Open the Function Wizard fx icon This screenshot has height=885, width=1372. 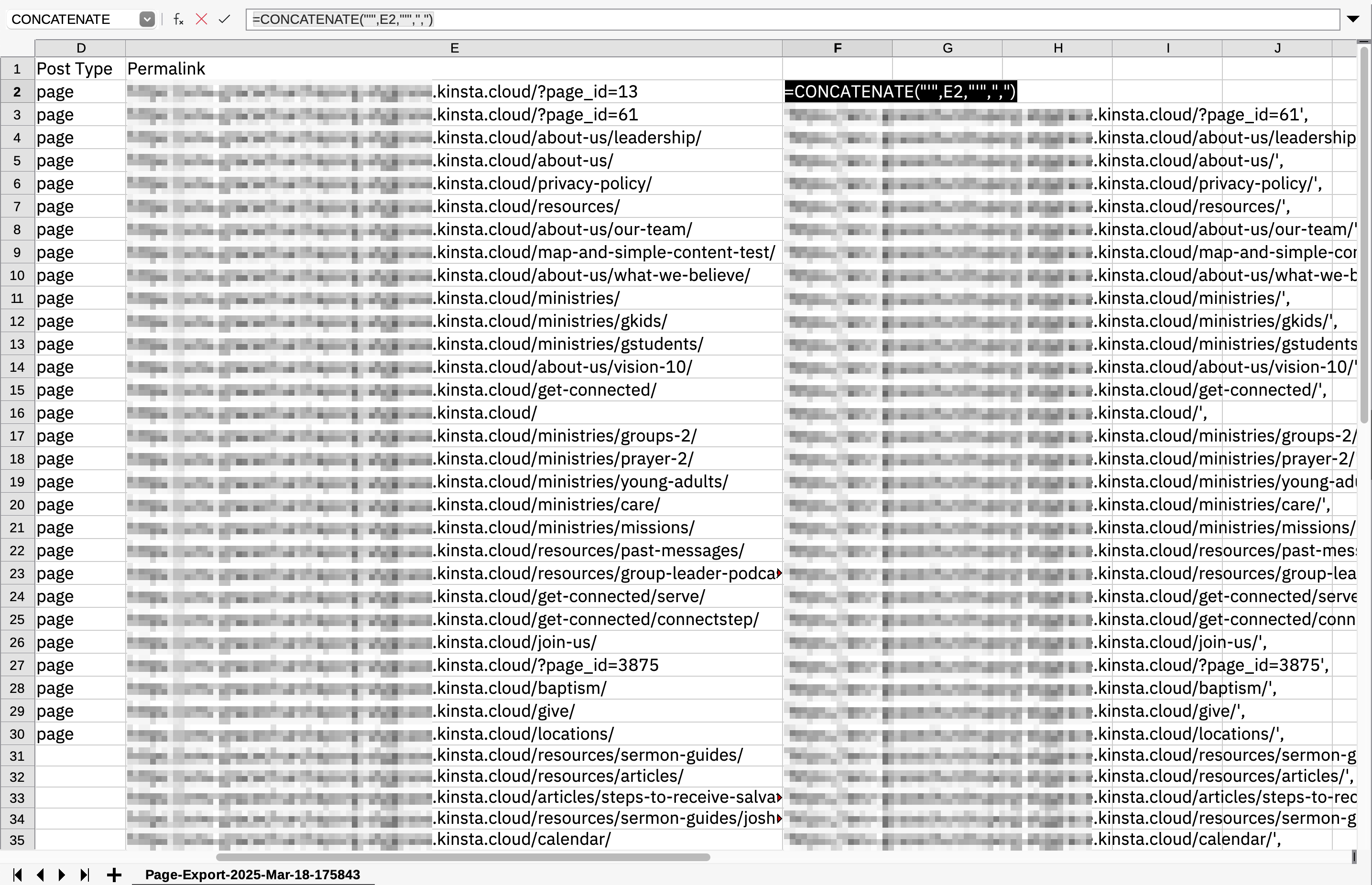point(178,20)
